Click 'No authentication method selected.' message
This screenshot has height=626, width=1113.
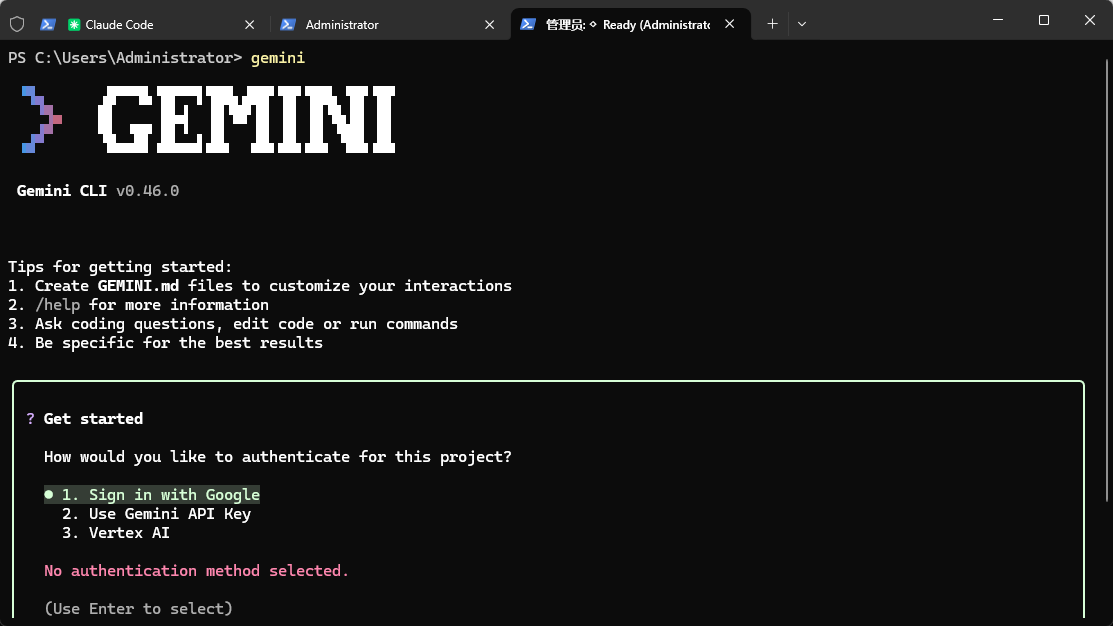(x=197, y=571)
